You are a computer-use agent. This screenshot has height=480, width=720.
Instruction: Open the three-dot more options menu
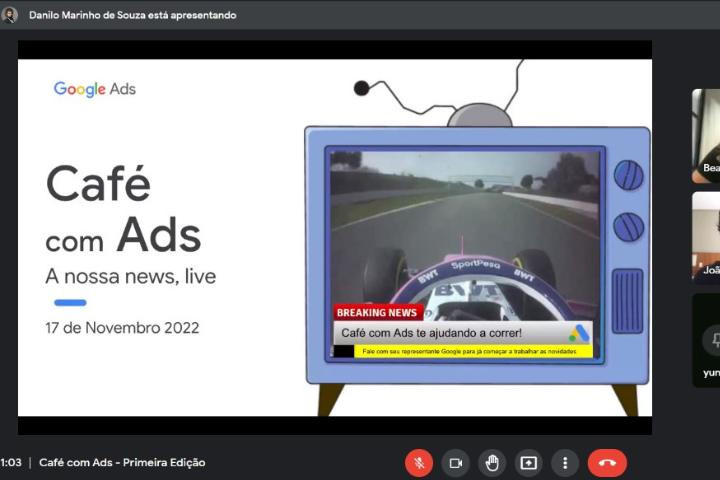(x=565, y=463)
